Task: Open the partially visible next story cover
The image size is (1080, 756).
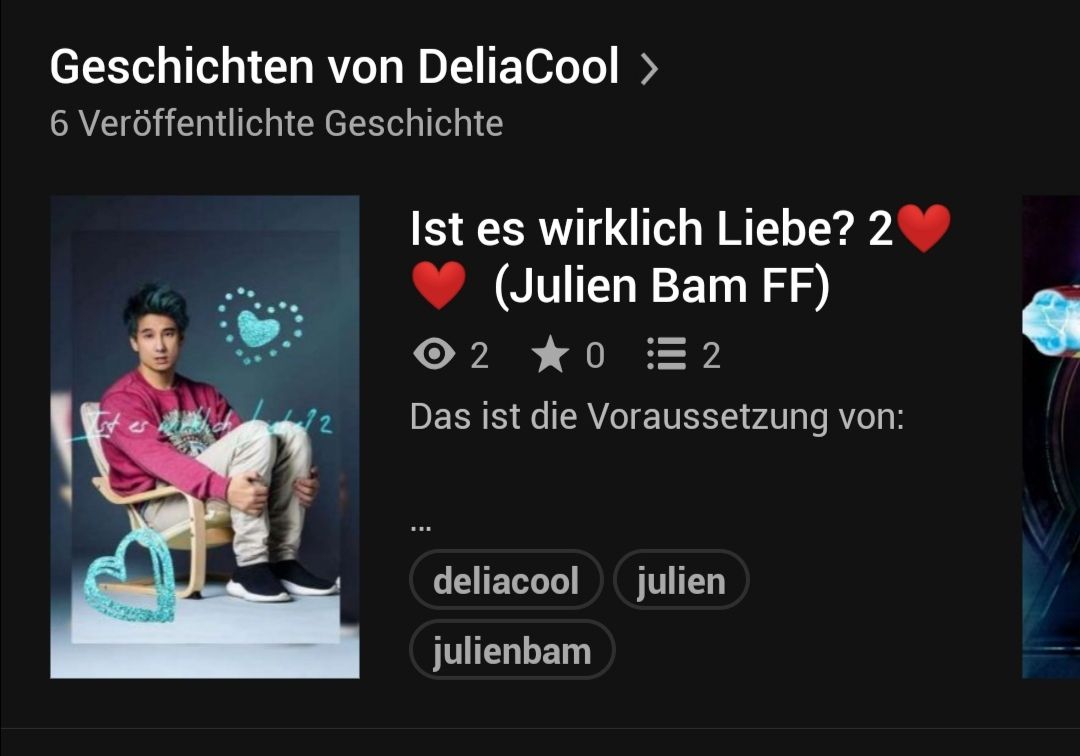Action: [x=1051, y=437]
